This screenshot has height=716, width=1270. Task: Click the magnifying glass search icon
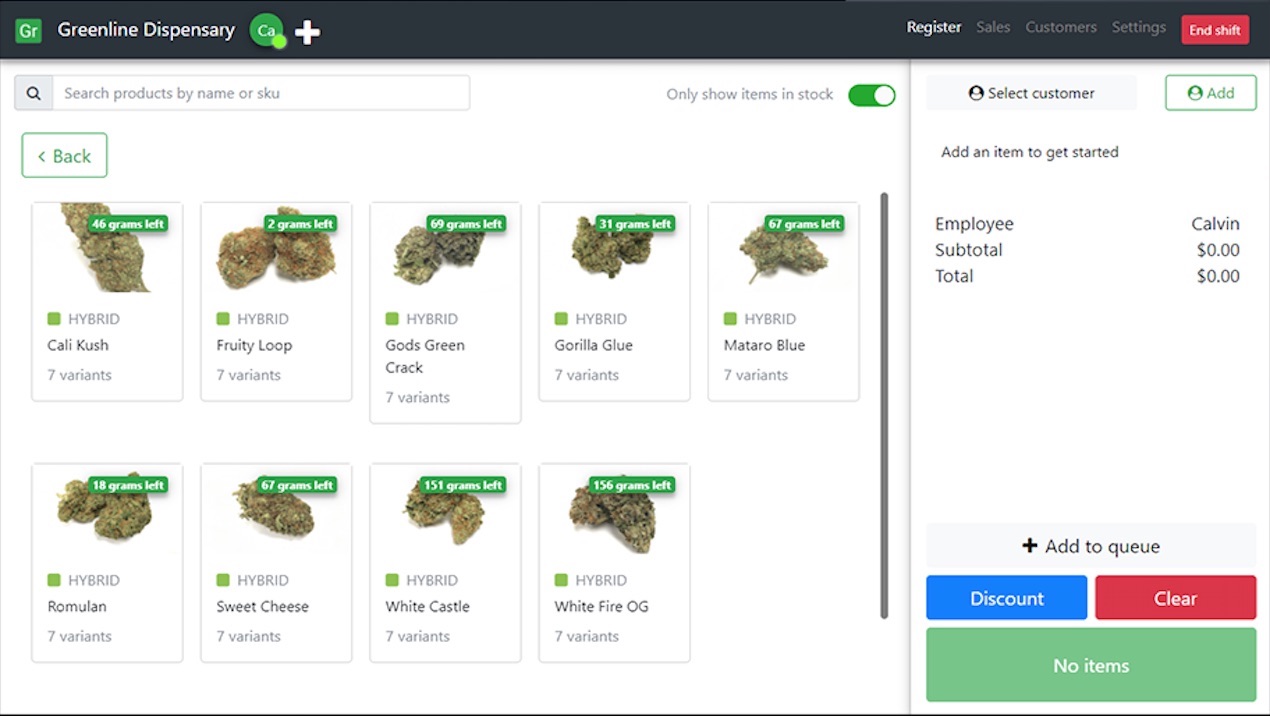click(34, 93)
